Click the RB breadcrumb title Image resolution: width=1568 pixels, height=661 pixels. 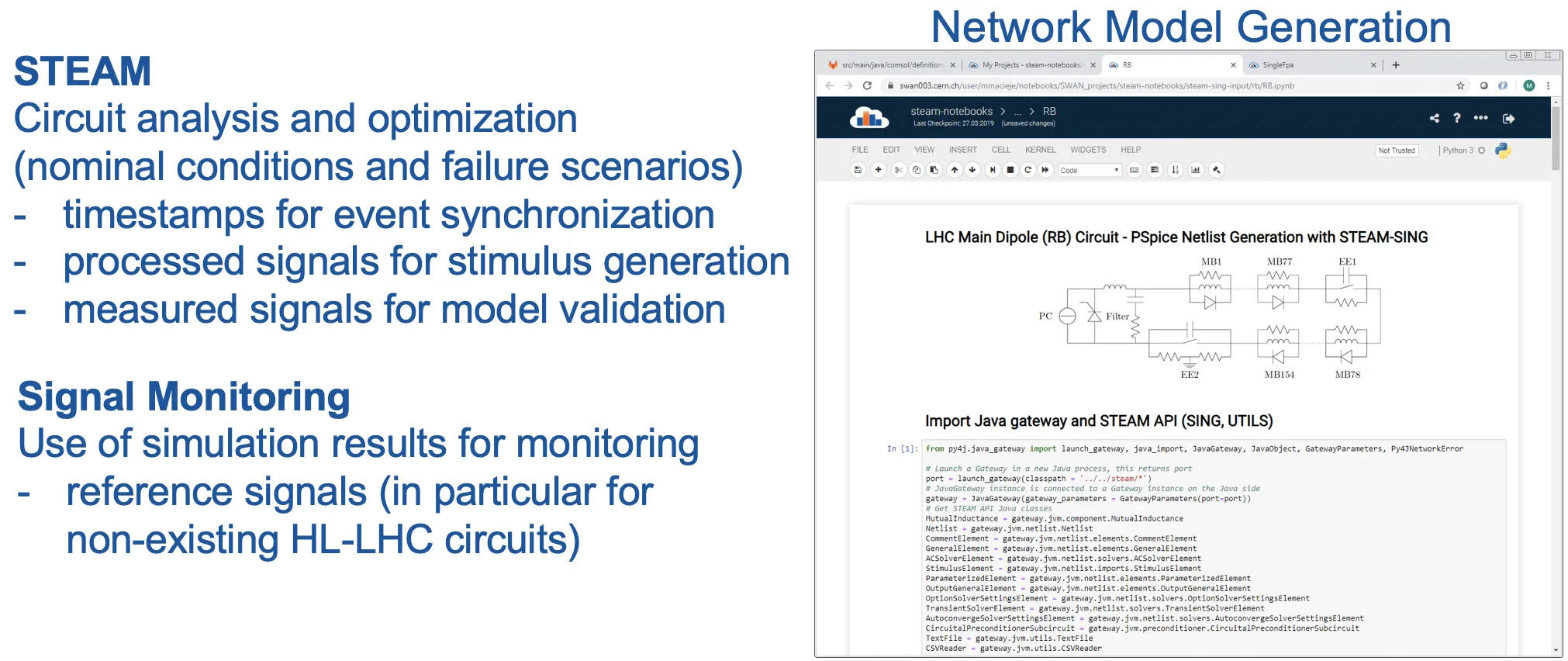tap(1049, 112)
